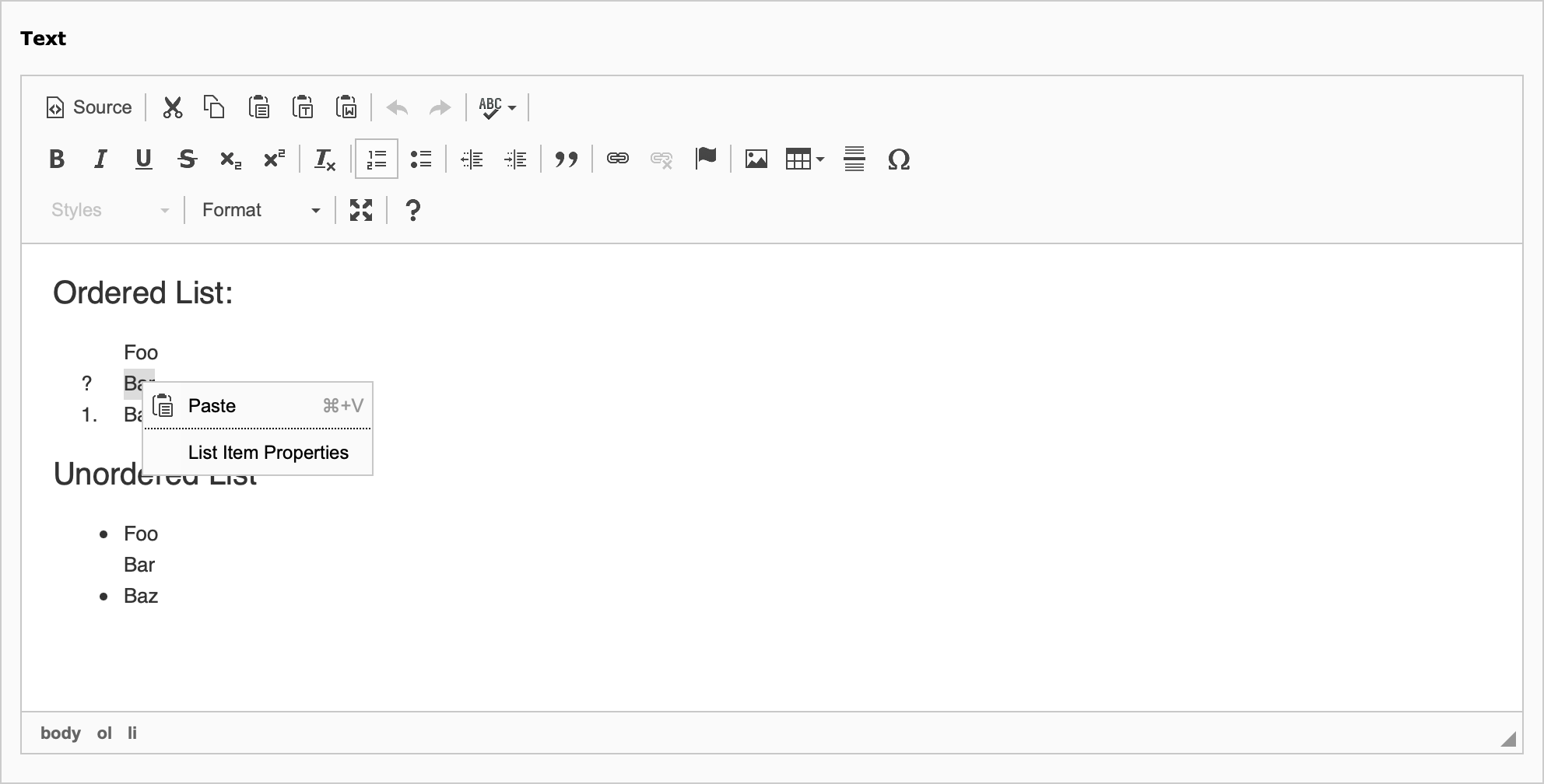
Task: Toggle underline formatting
Action: (144, 159)
